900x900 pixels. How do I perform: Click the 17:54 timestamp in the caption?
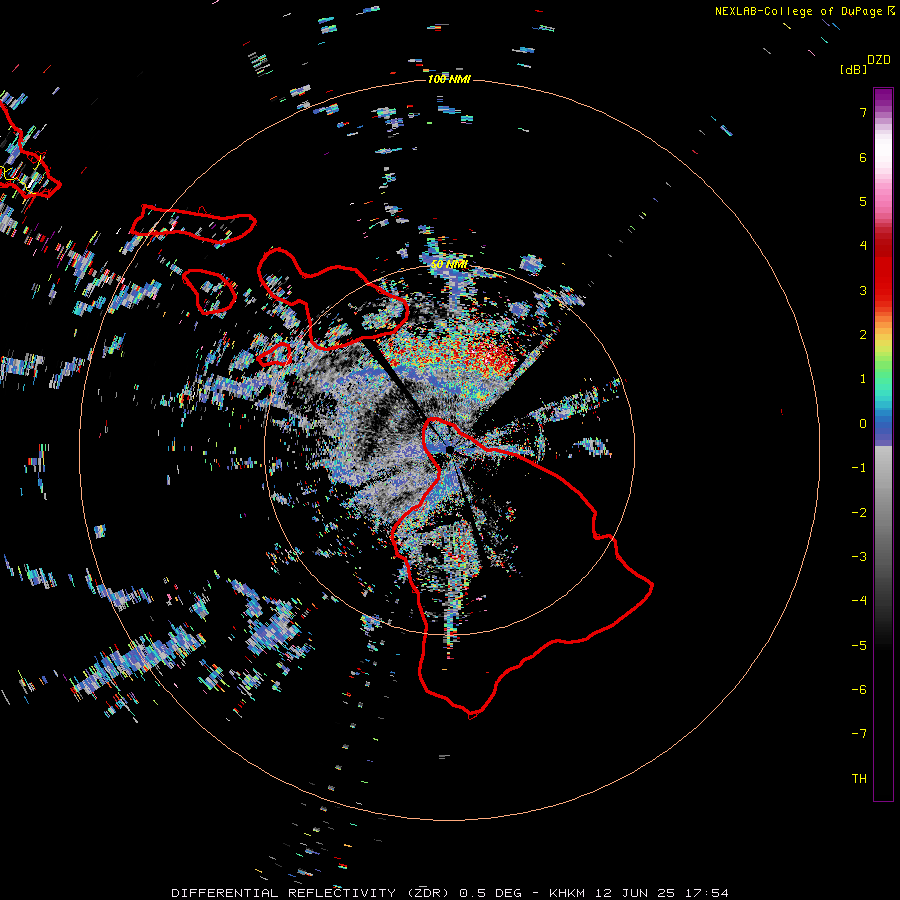click(x=706, y=893)
